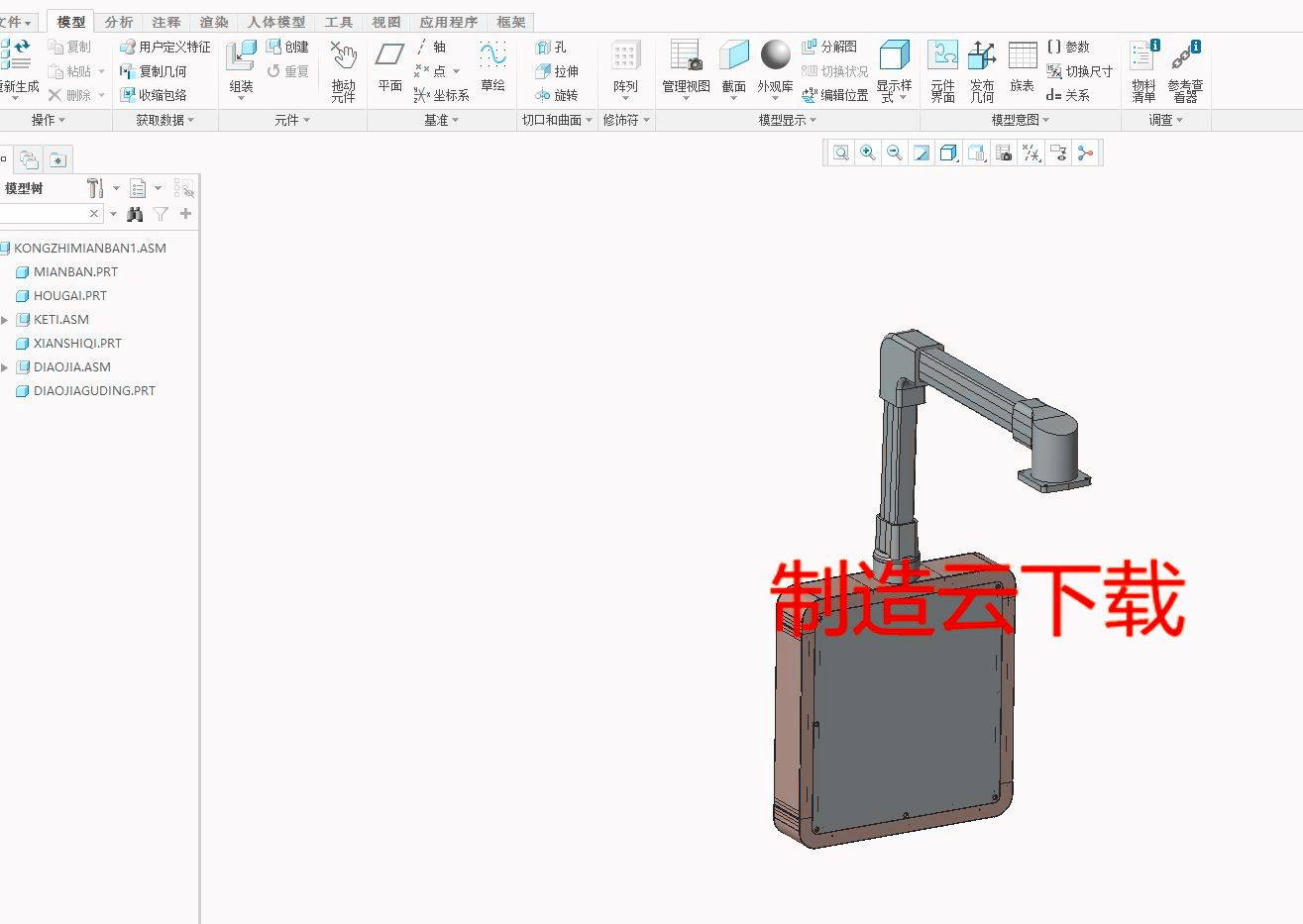
Task: Toggle datum display filters in graphics toolbar
Action: (x=1031, y=152)
